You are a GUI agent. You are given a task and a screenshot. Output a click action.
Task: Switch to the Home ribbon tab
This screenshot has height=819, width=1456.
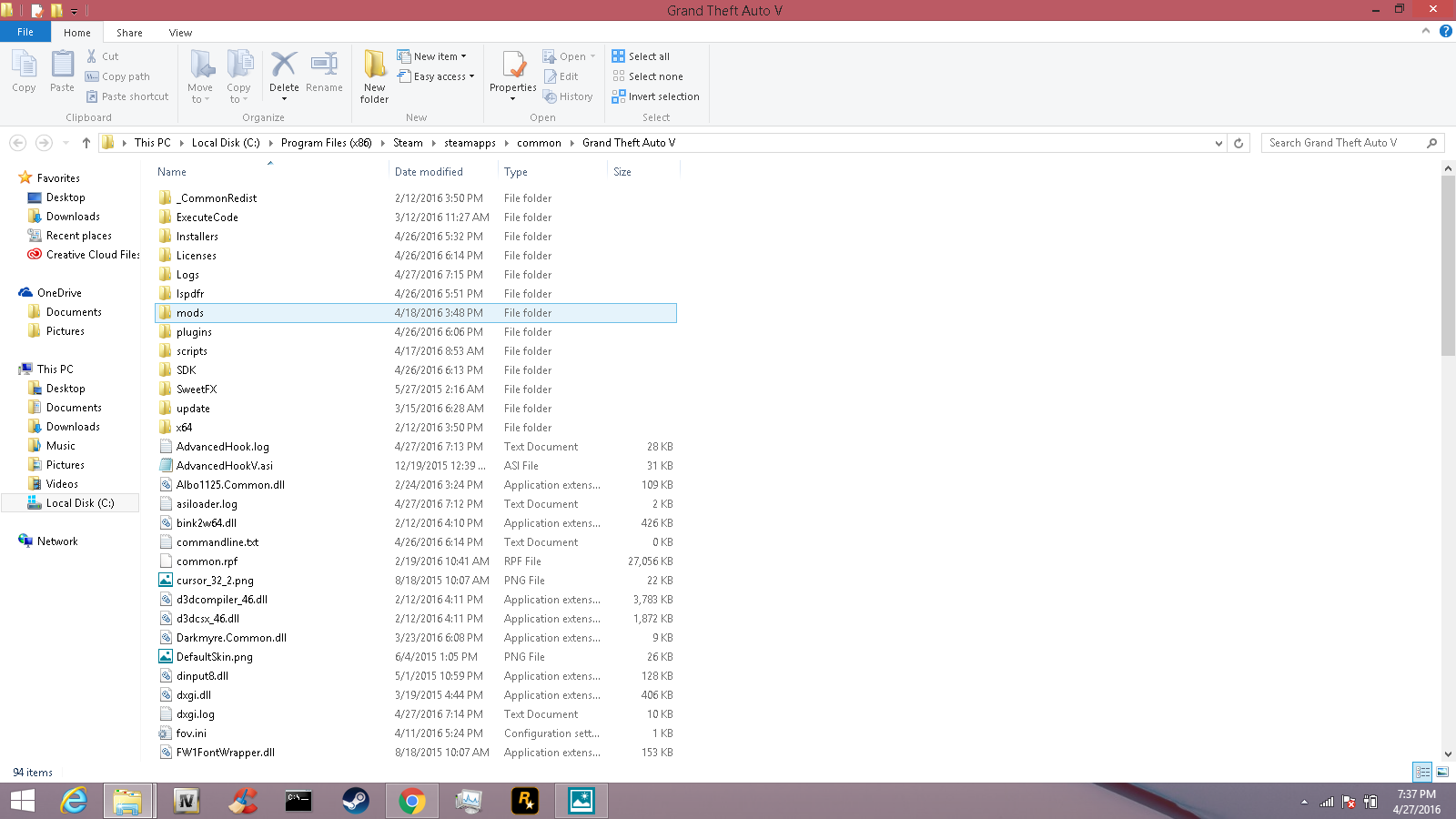(77, 33)
